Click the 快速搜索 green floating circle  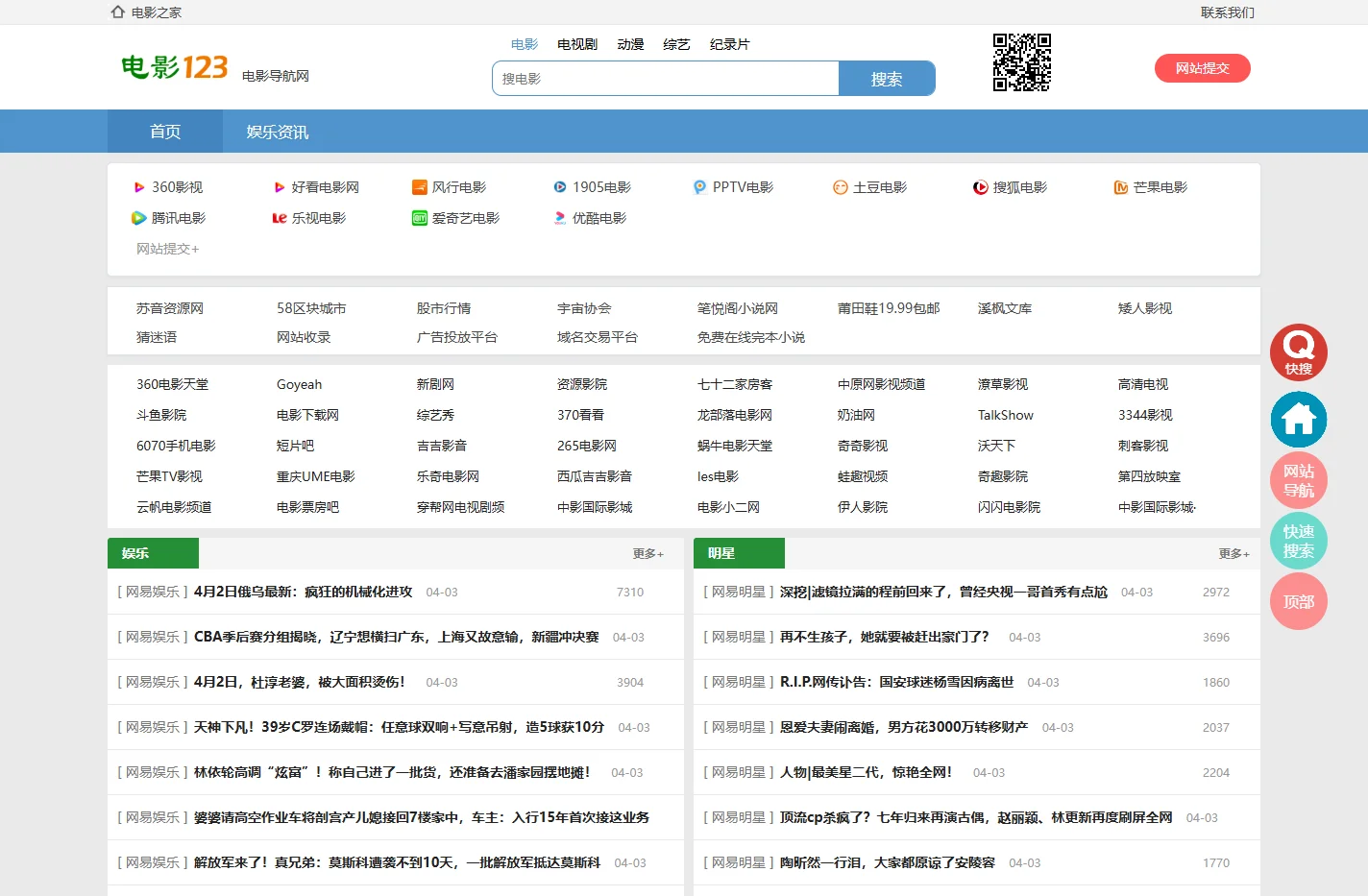click(1299, 541)
